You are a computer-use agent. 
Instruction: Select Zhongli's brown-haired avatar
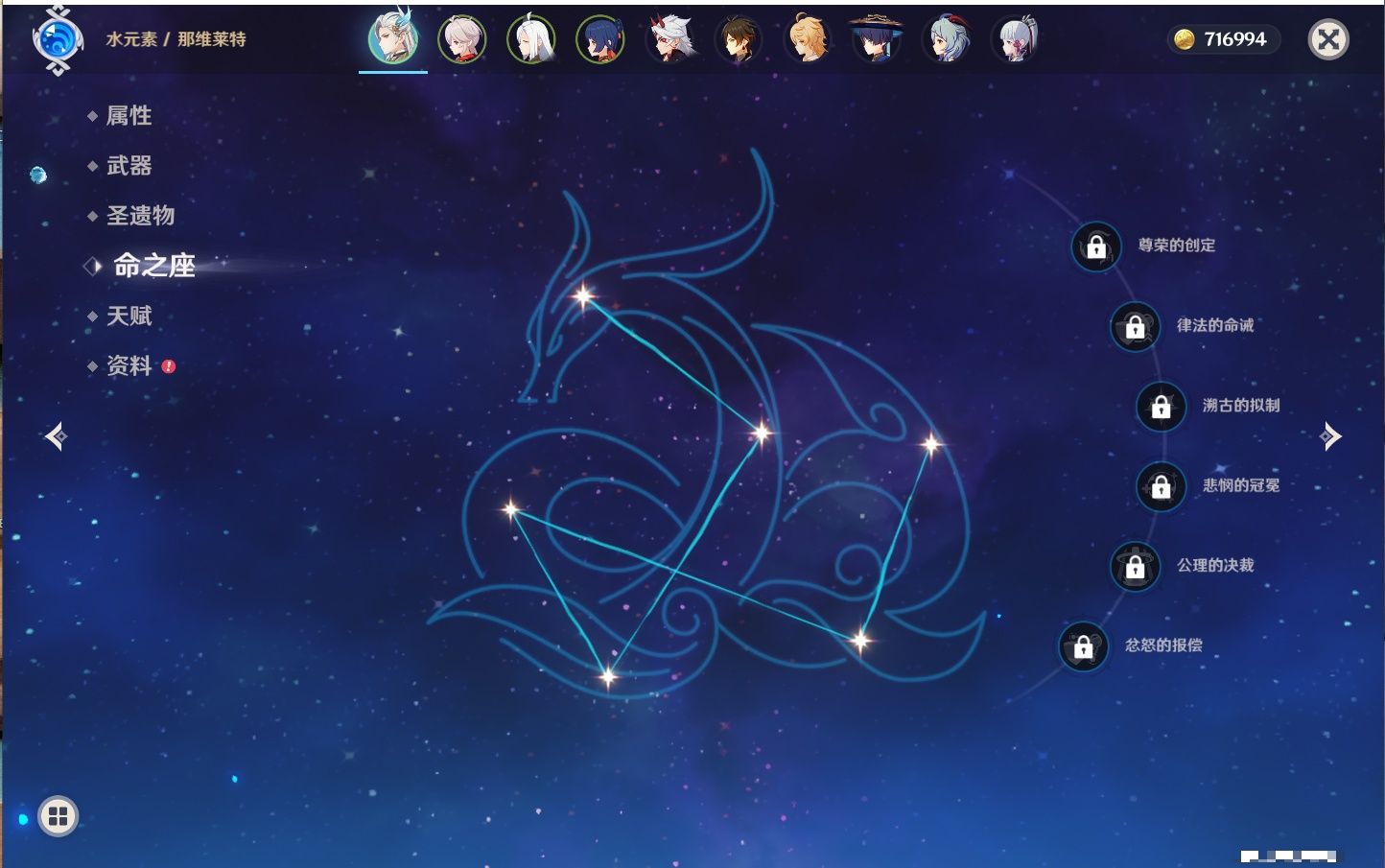(x=739, y=40)
